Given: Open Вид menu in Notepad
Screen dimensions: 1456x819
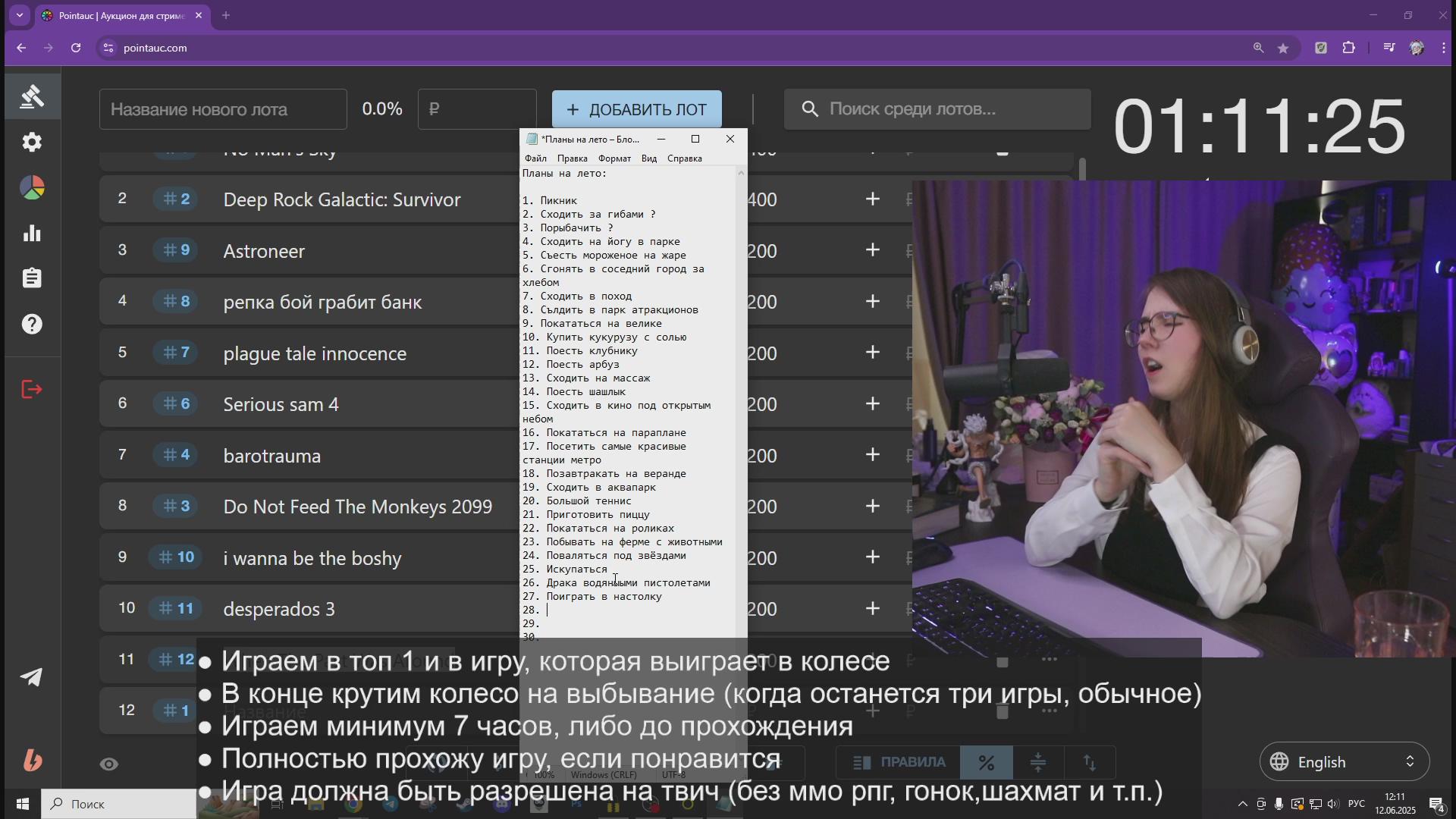Looking at the screenshot, I should (x=649, y=158).
